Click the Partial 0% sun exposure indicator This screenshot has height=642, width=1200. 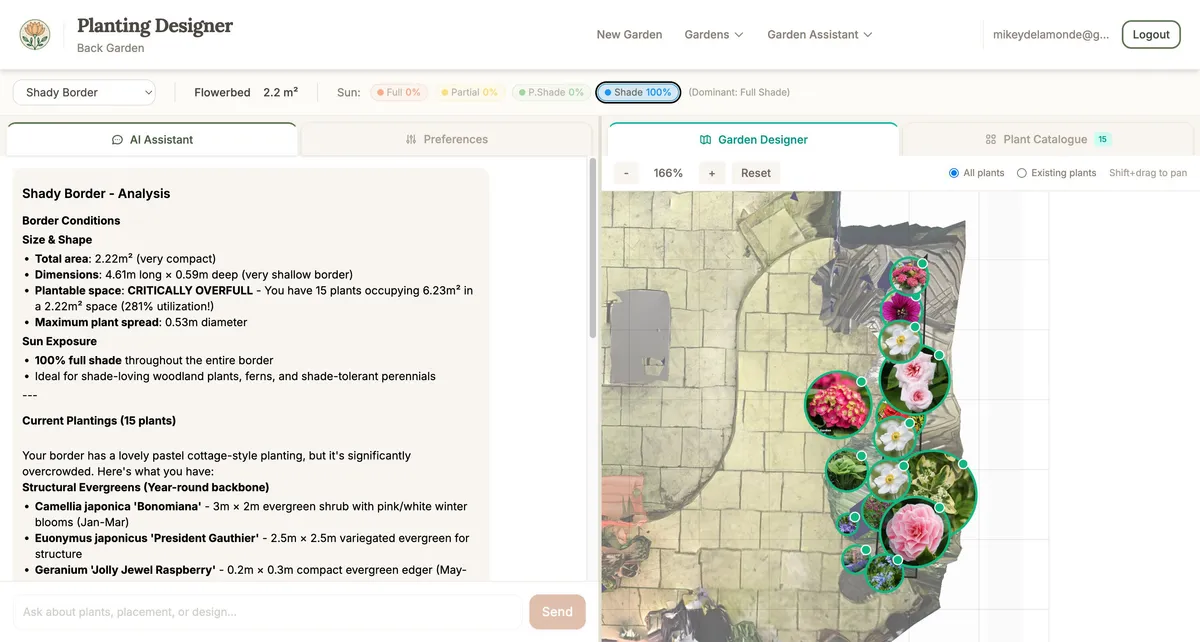tap(470, 91)
